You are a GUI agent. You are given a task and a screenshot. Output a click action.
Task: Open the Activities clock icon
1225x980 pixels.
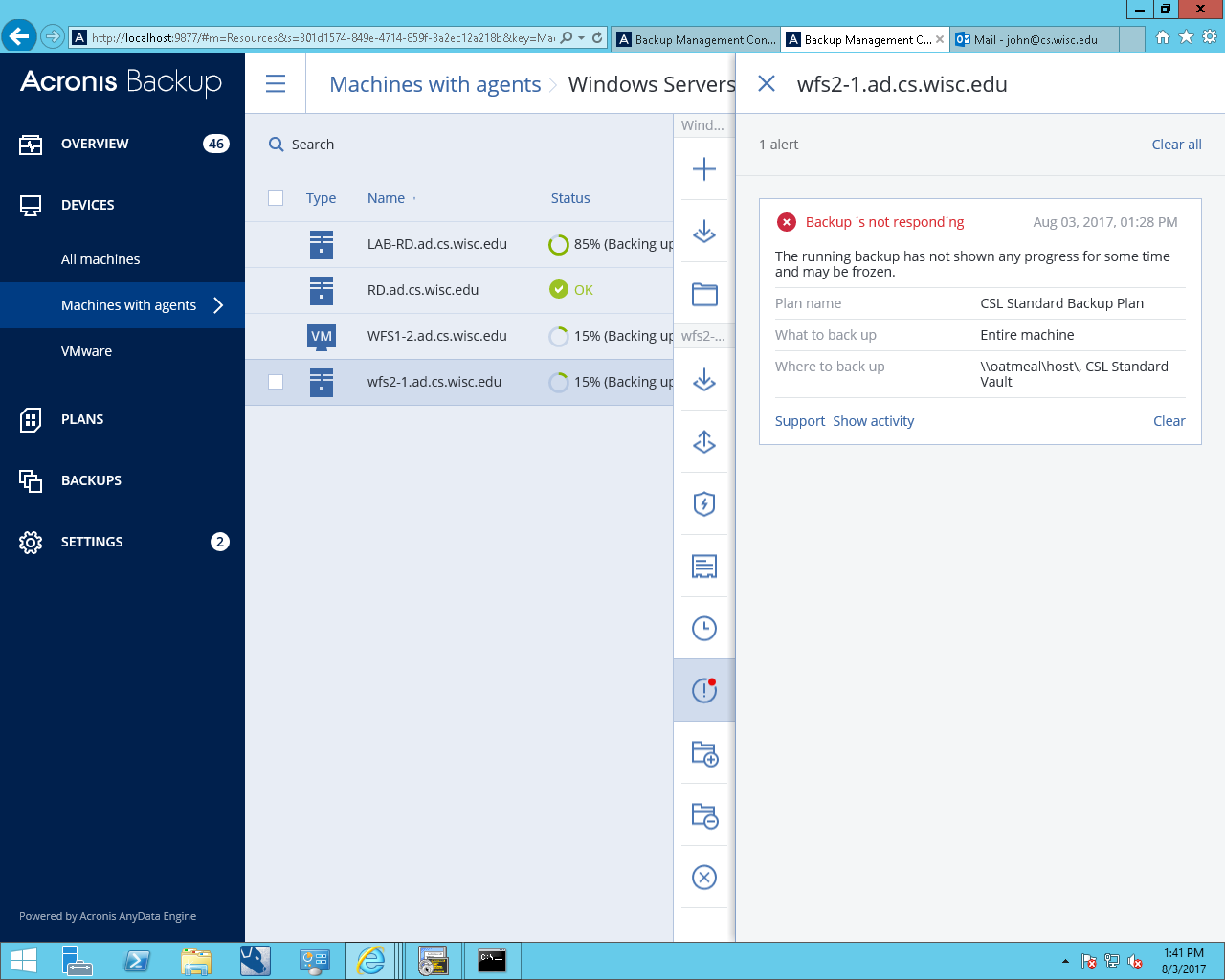tap(704, 629)
